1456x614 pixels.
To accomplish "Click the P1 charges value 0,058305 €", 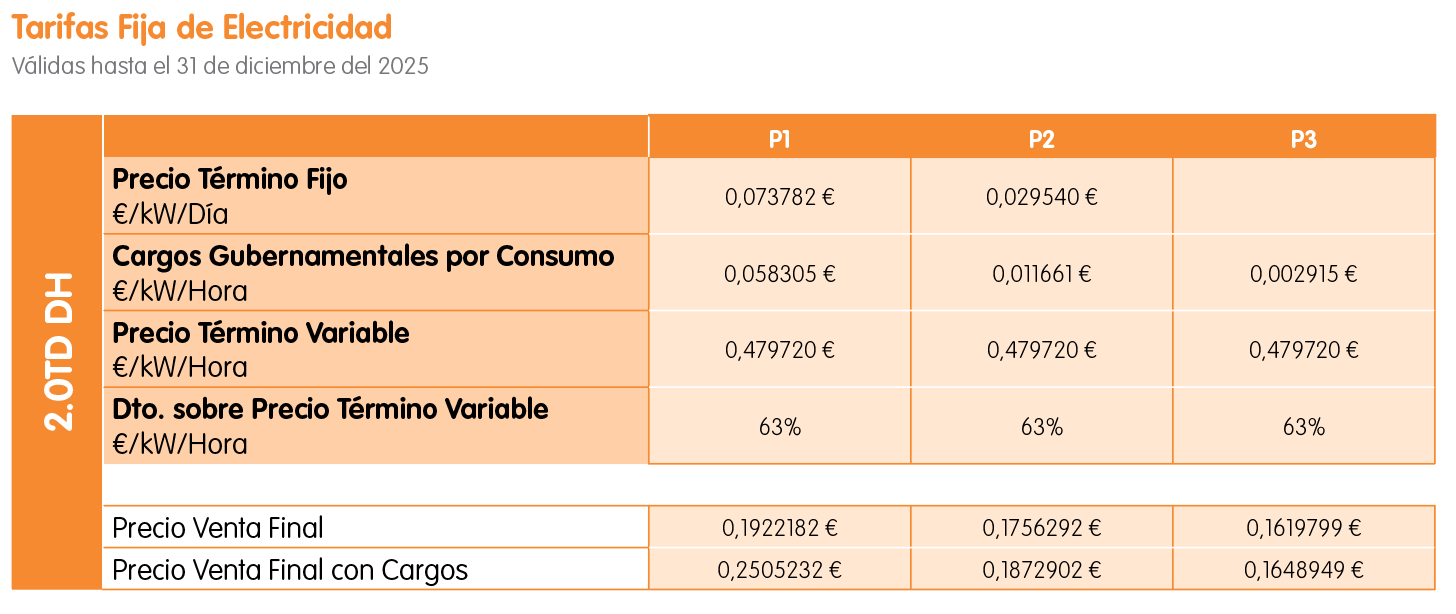I will 780,274.
